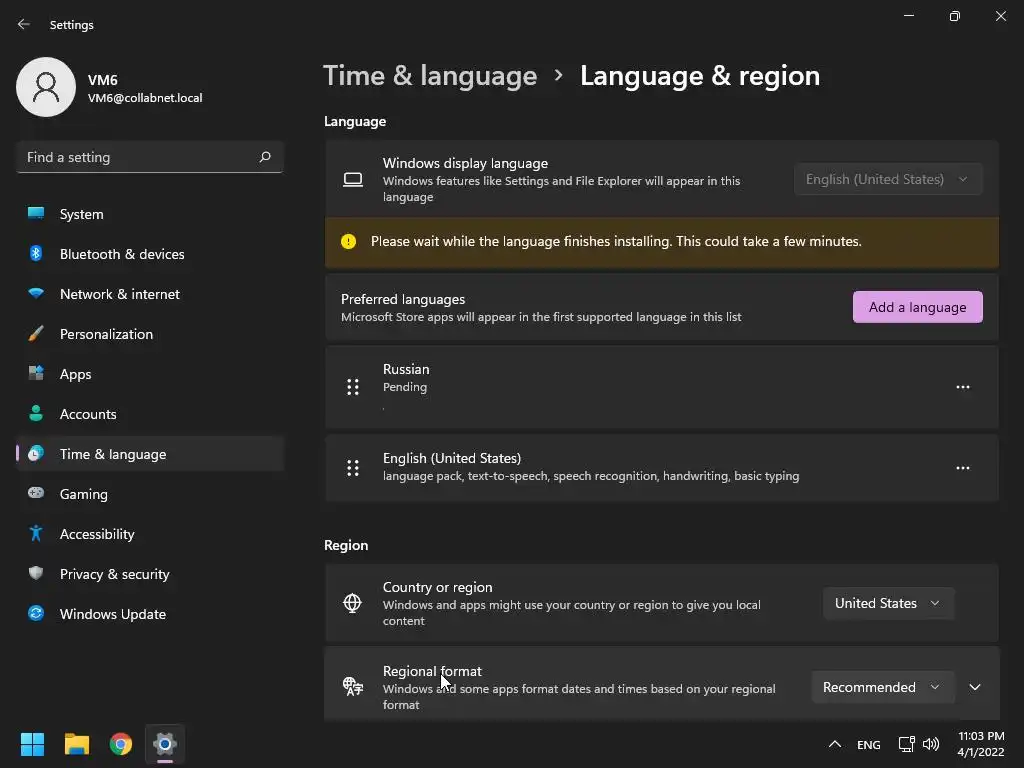Open System settings
Image resolution: width=1024 pixels, height=768 pixels.
pos(150,214)
